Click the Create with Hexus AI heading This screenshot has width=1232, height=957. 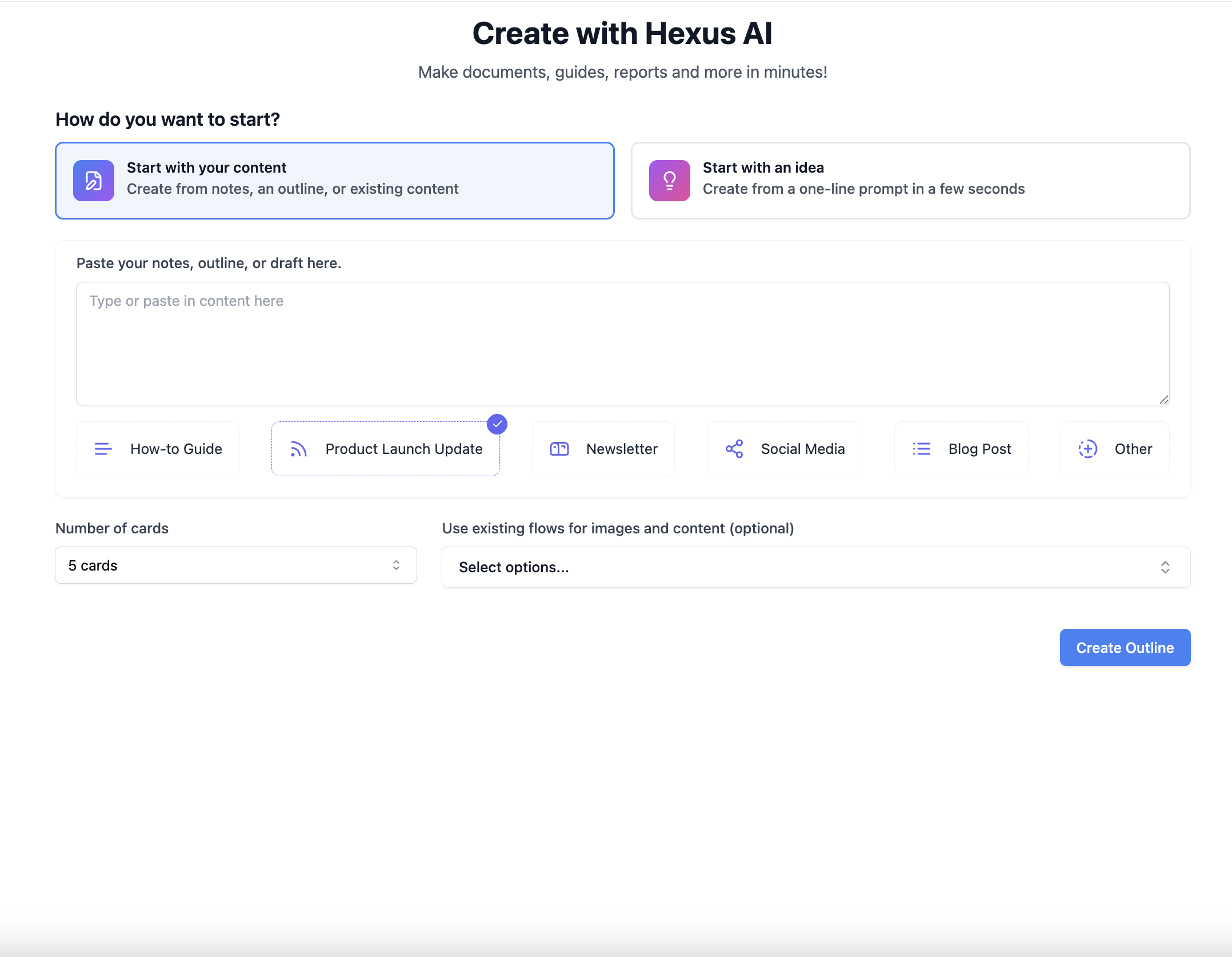click(x=622, y=33)
